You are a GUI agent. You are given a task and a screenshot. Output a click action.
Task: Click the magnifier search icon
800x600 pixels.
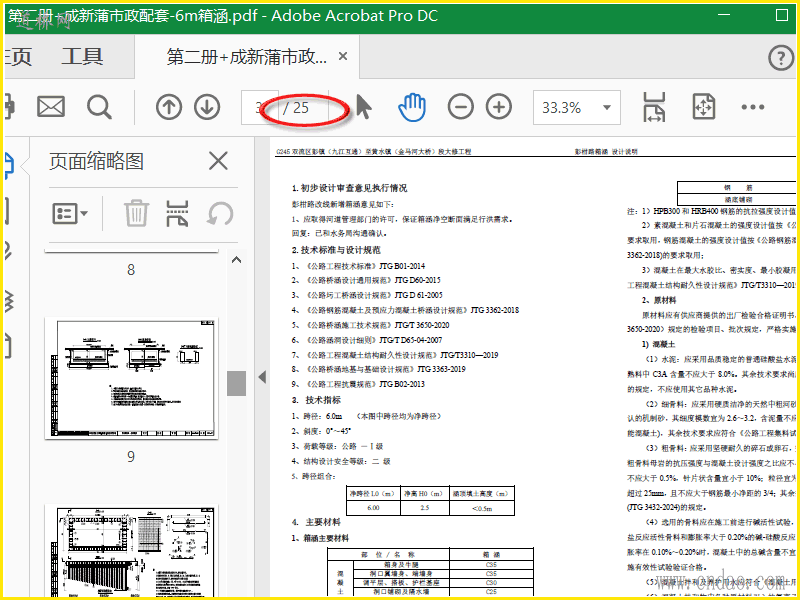coord(99,107)
